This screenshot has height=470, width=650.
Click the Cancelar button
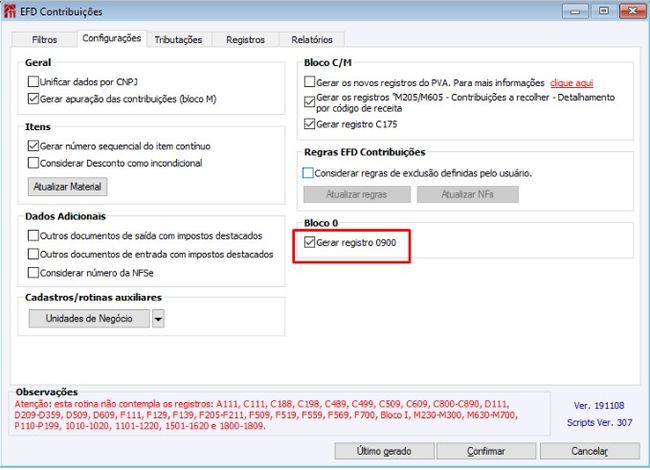tap(589, 451)
